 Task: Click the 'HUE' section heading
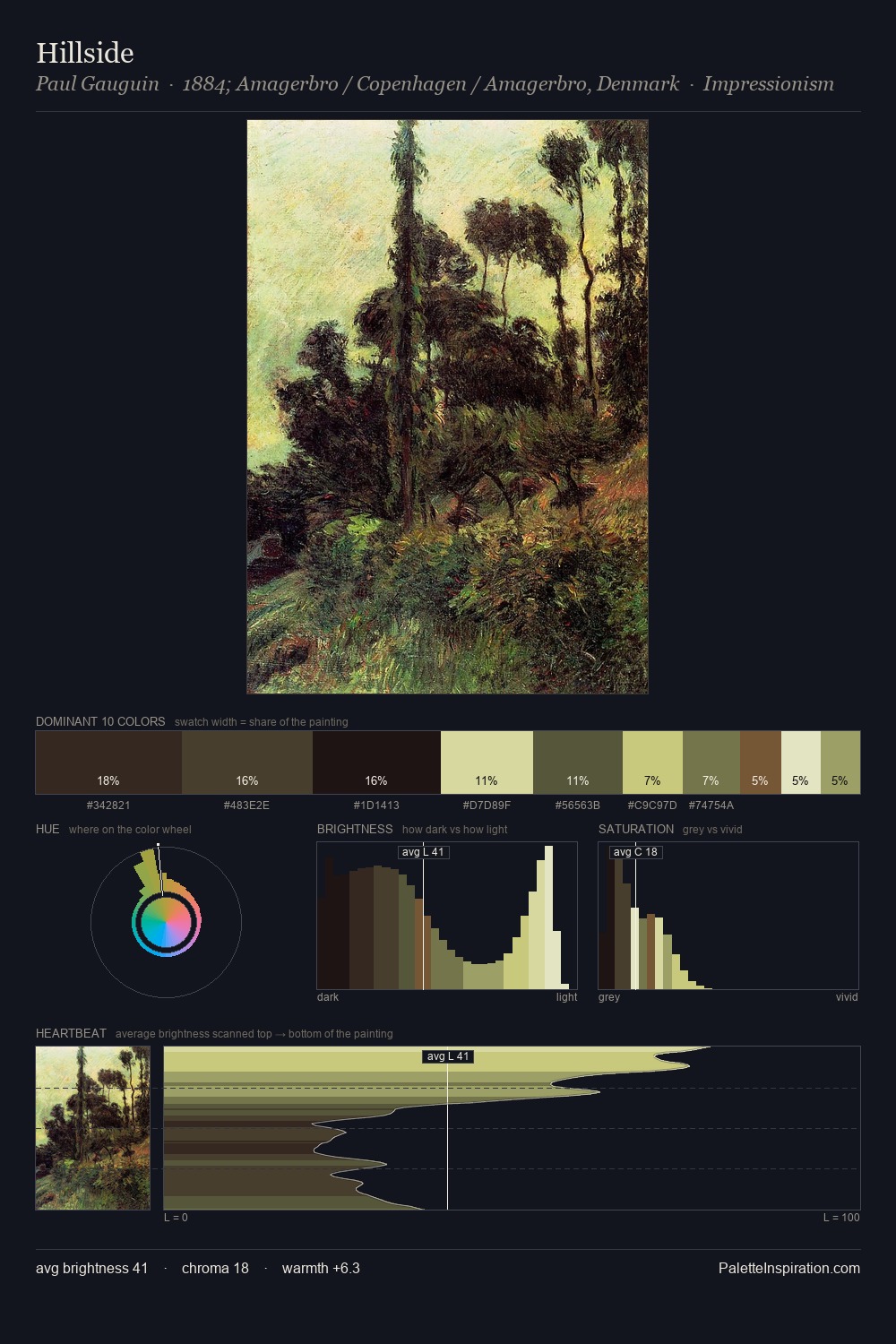click(47, 829)
